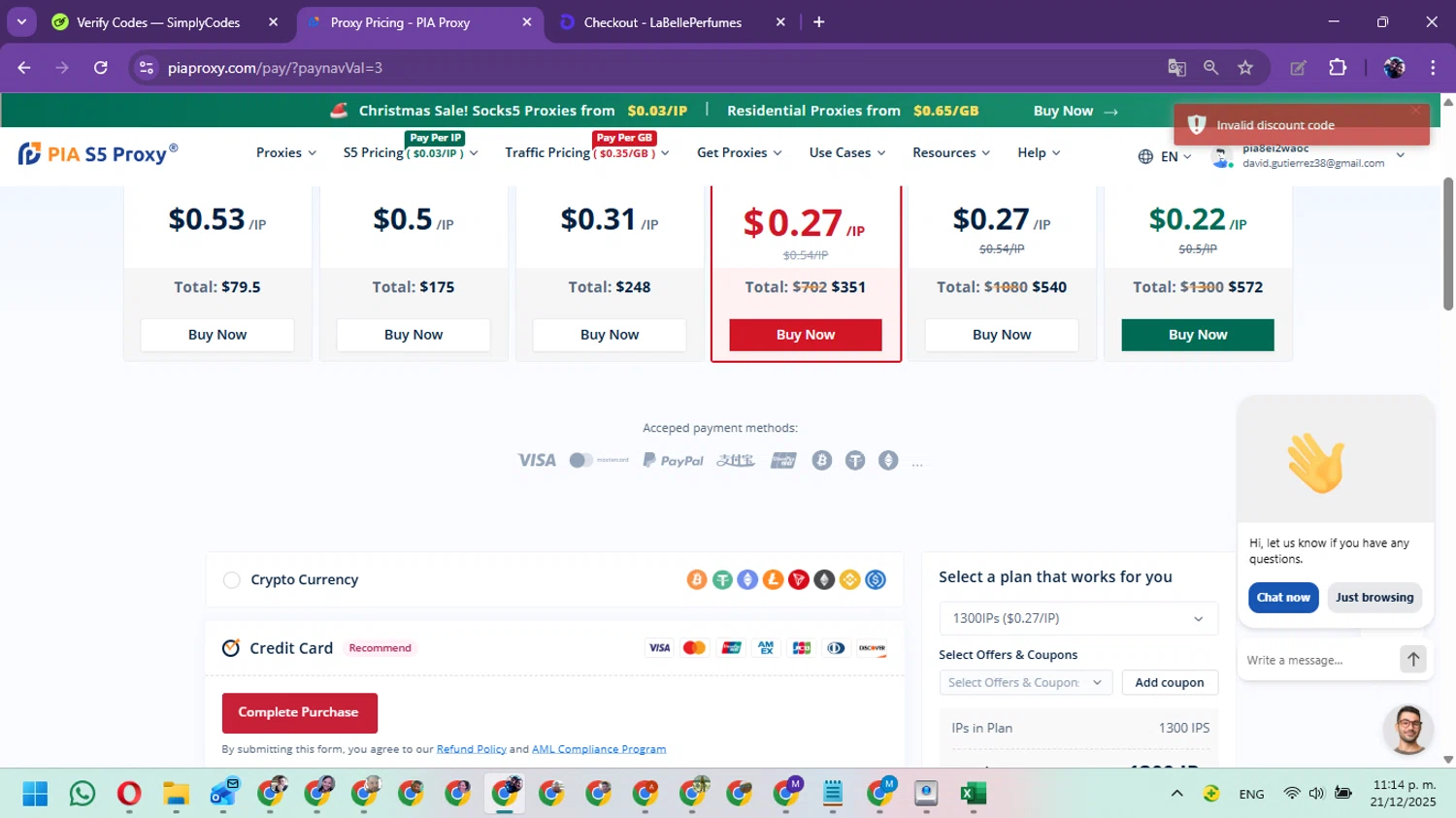Click Buy Now under the $0.5/IP plan

click(x=414, y=335)
